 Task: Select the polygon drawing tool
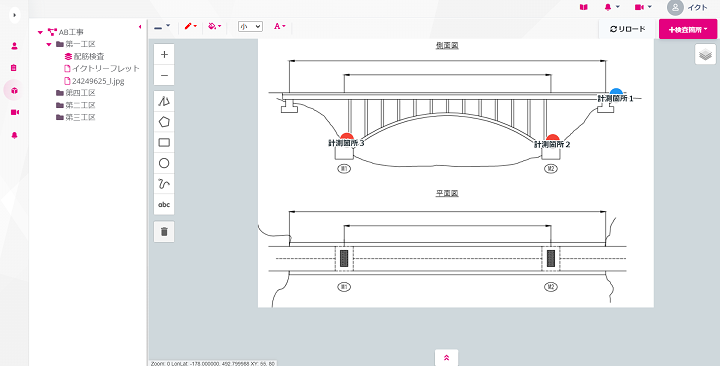click(x=164, y=122)
